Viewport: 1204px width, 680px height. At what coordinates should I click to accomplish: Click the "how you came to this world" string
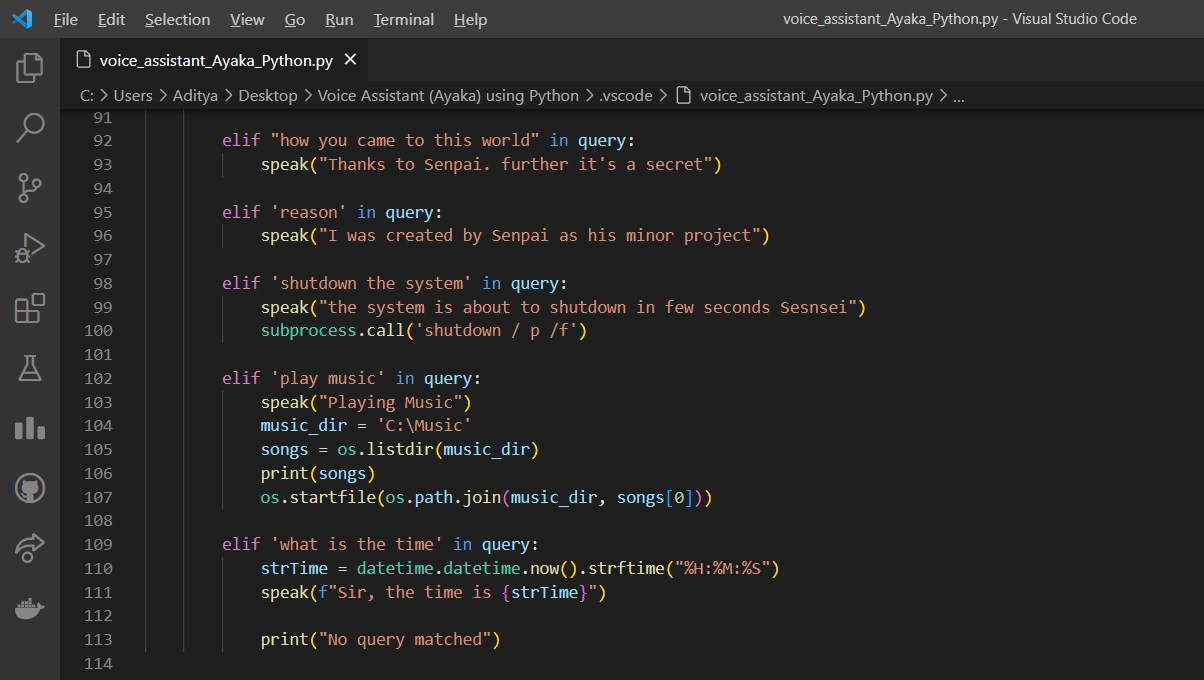[x=405, y=141]
